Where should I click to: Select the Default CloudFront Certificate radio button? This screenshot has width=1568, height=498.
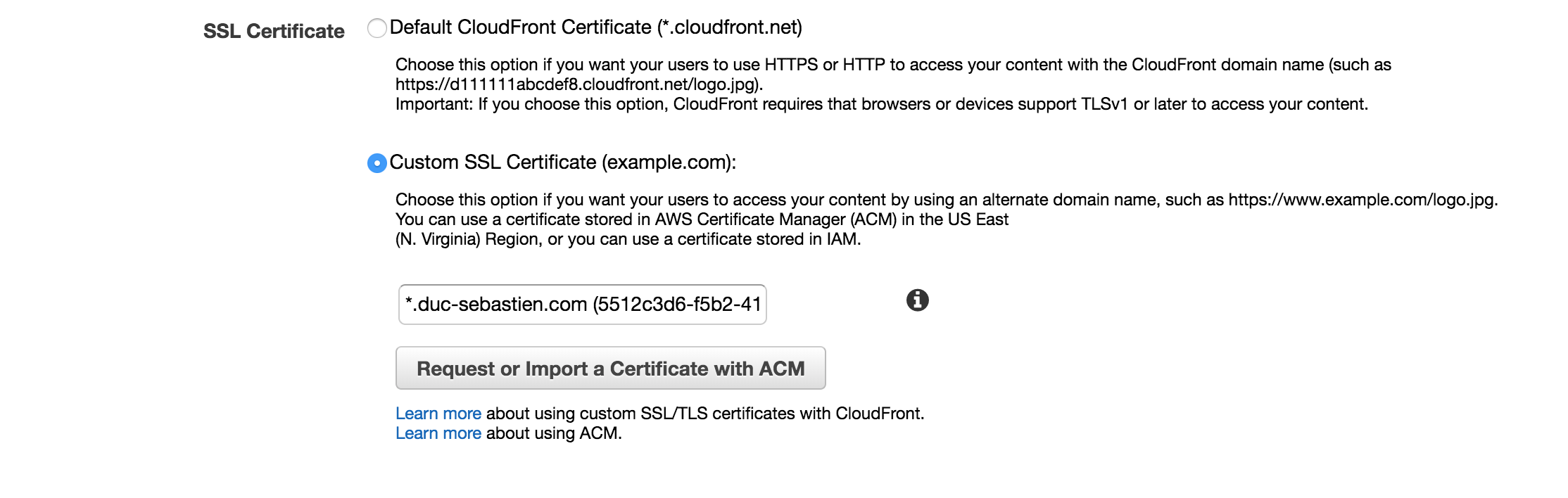(377, 28)
